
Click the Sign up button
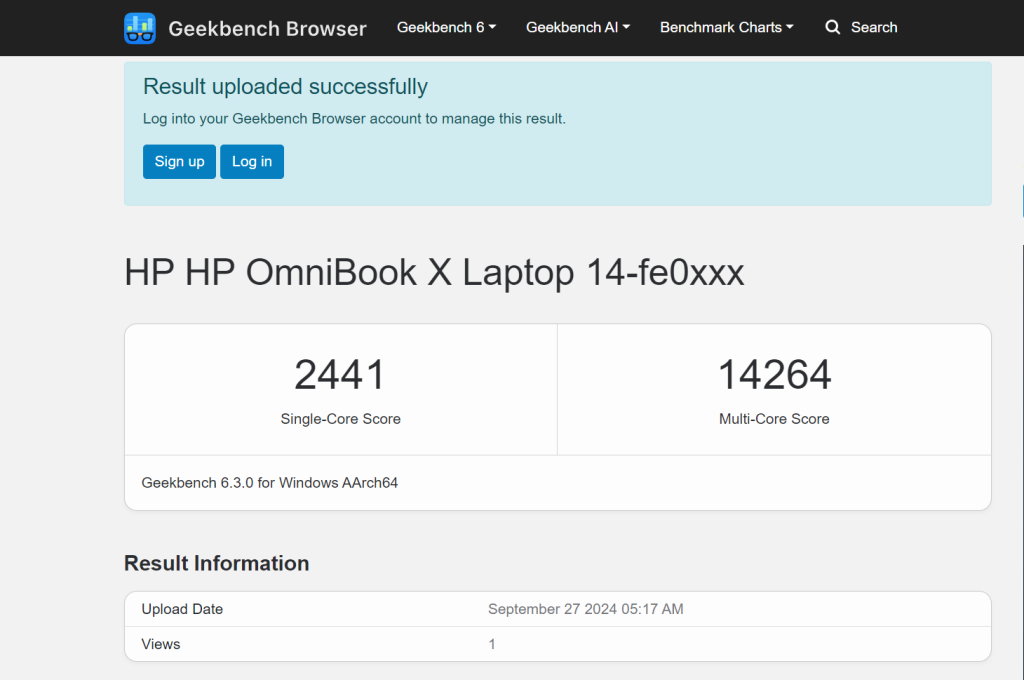click(179, 161)
